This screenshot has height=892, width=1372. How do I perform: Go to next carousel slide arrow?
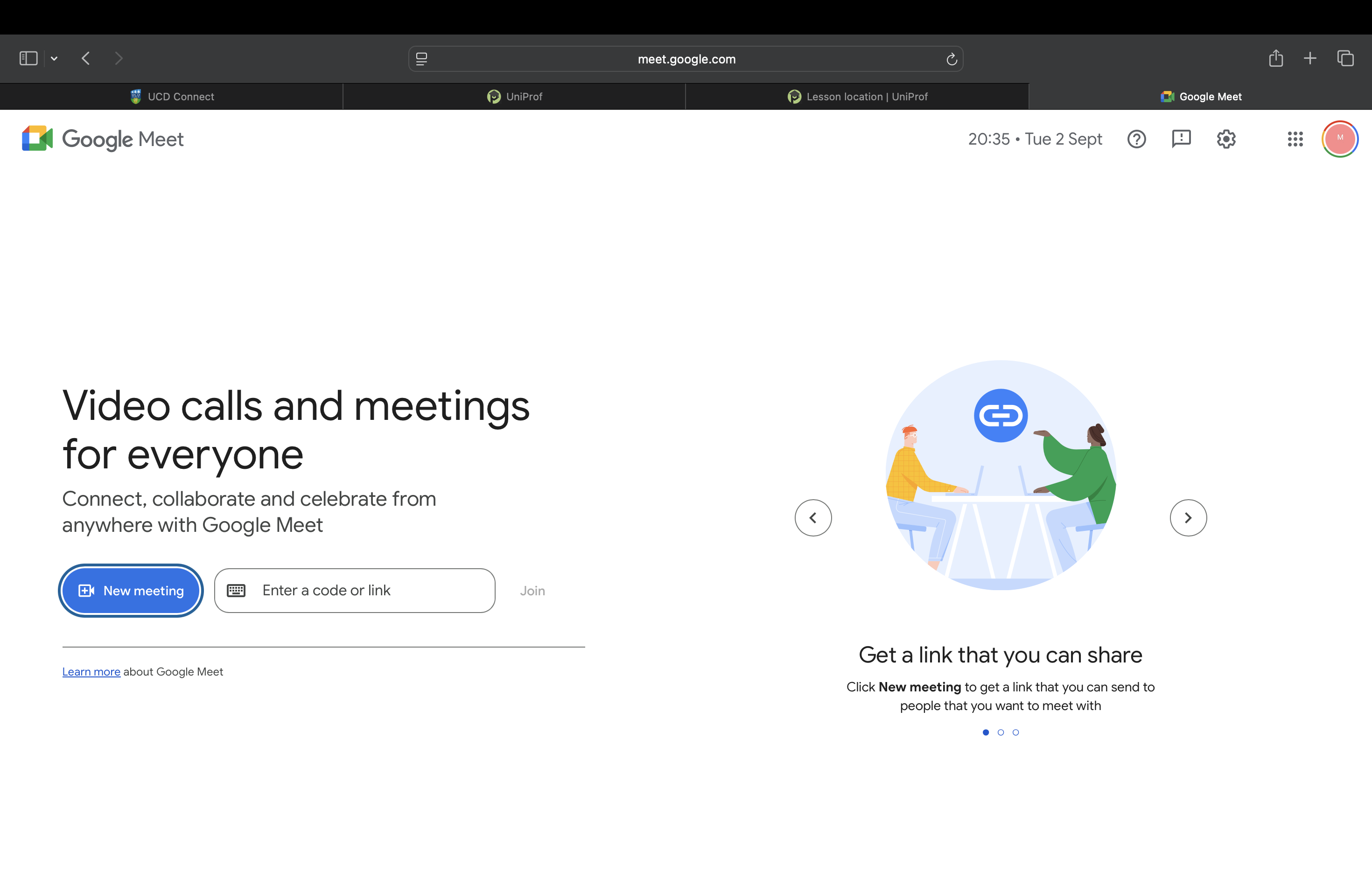tap(1188, 517)
